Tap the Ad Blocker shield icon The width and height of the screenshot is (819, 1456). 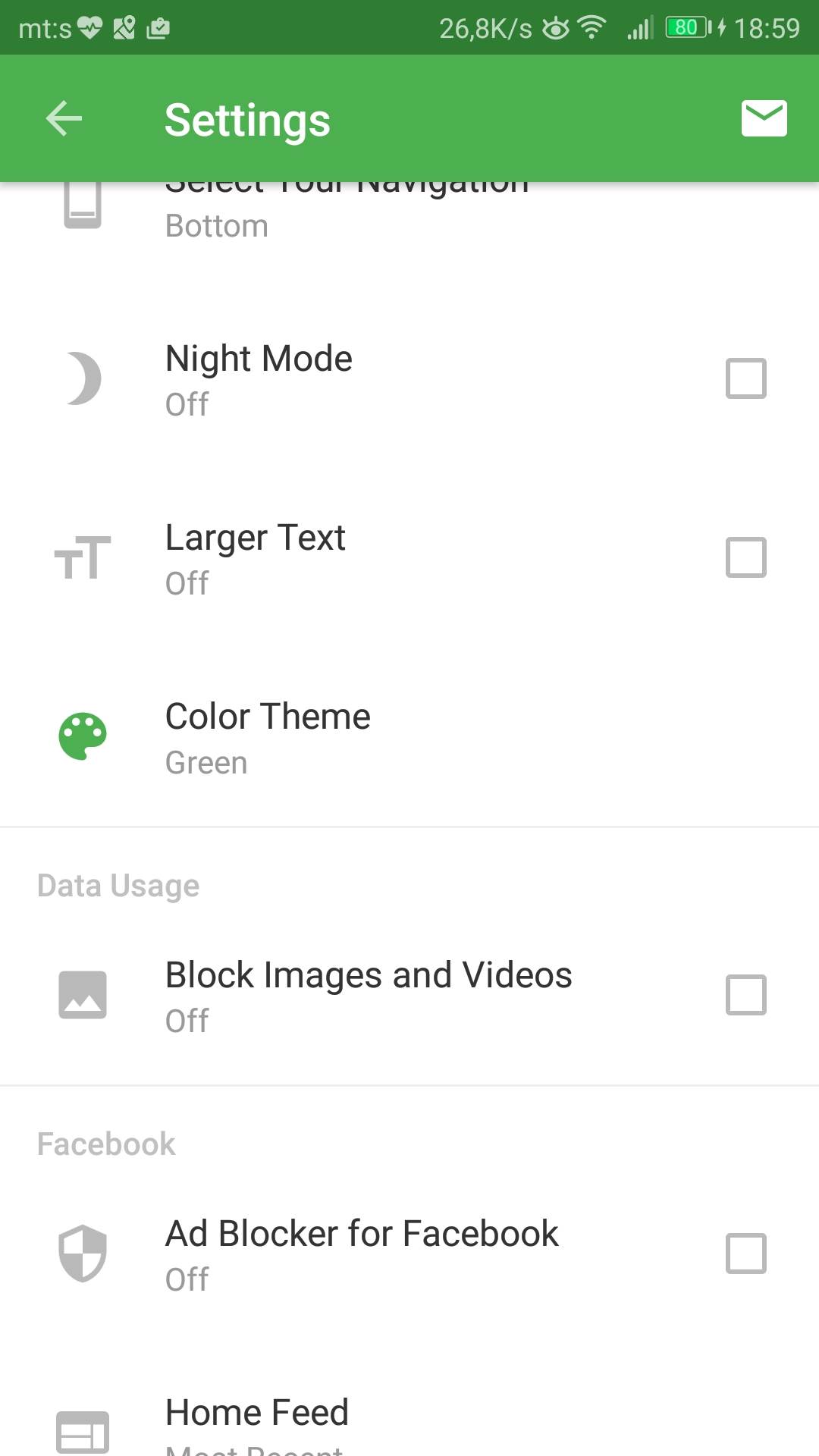click(83, 1253)
